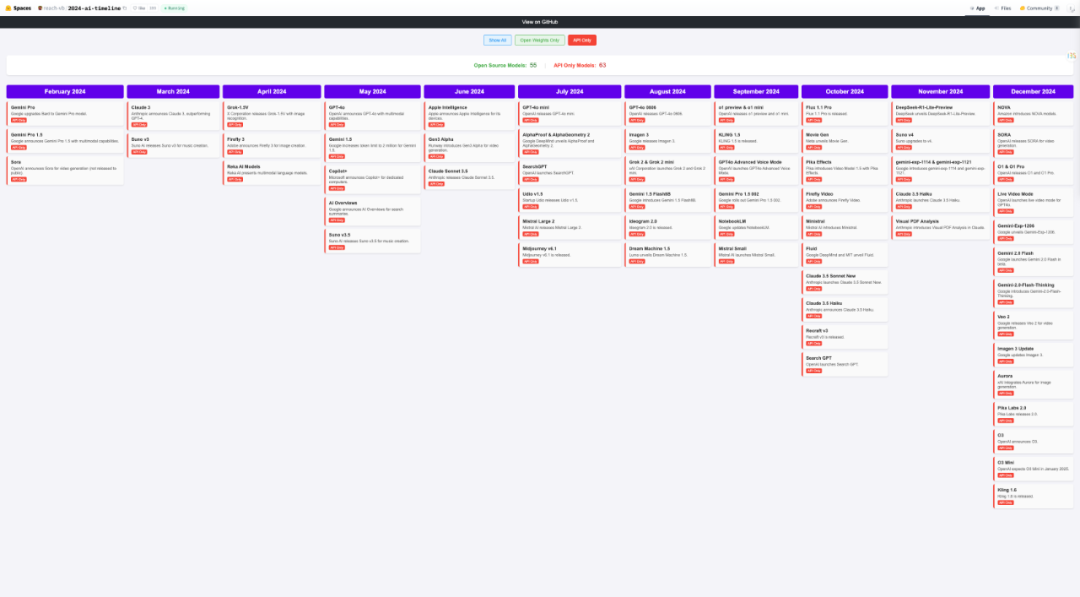Select the Reka AI Models card

coord(272,173)
